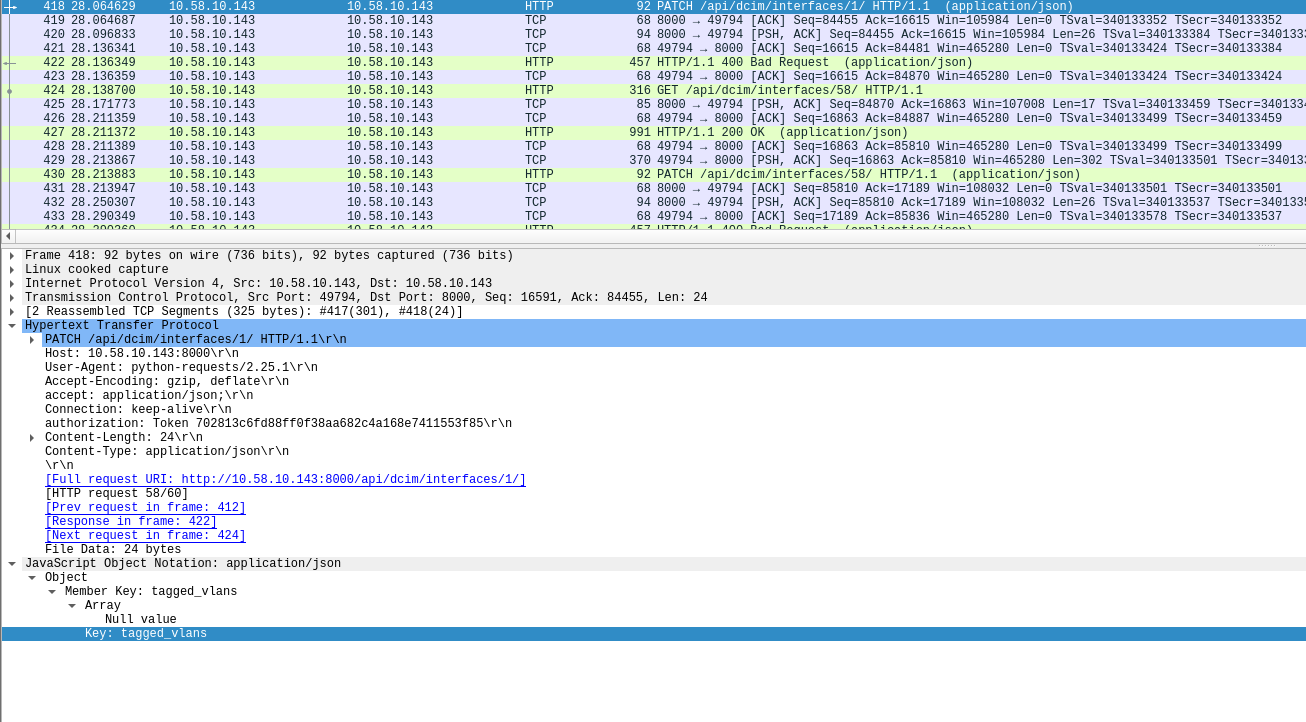Select the Null value JSON entry
Screen dimensions: 1306x722
coord(141,620)
